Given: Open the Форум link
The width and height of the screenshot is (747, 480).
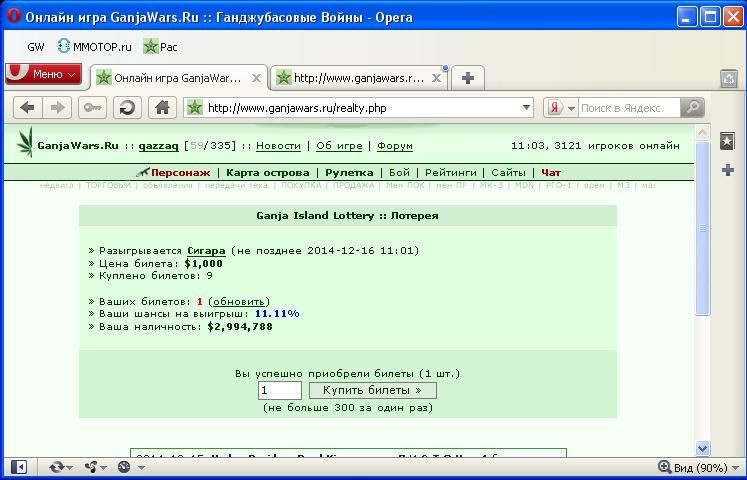Looking at the screenshot, I should 394,146.
